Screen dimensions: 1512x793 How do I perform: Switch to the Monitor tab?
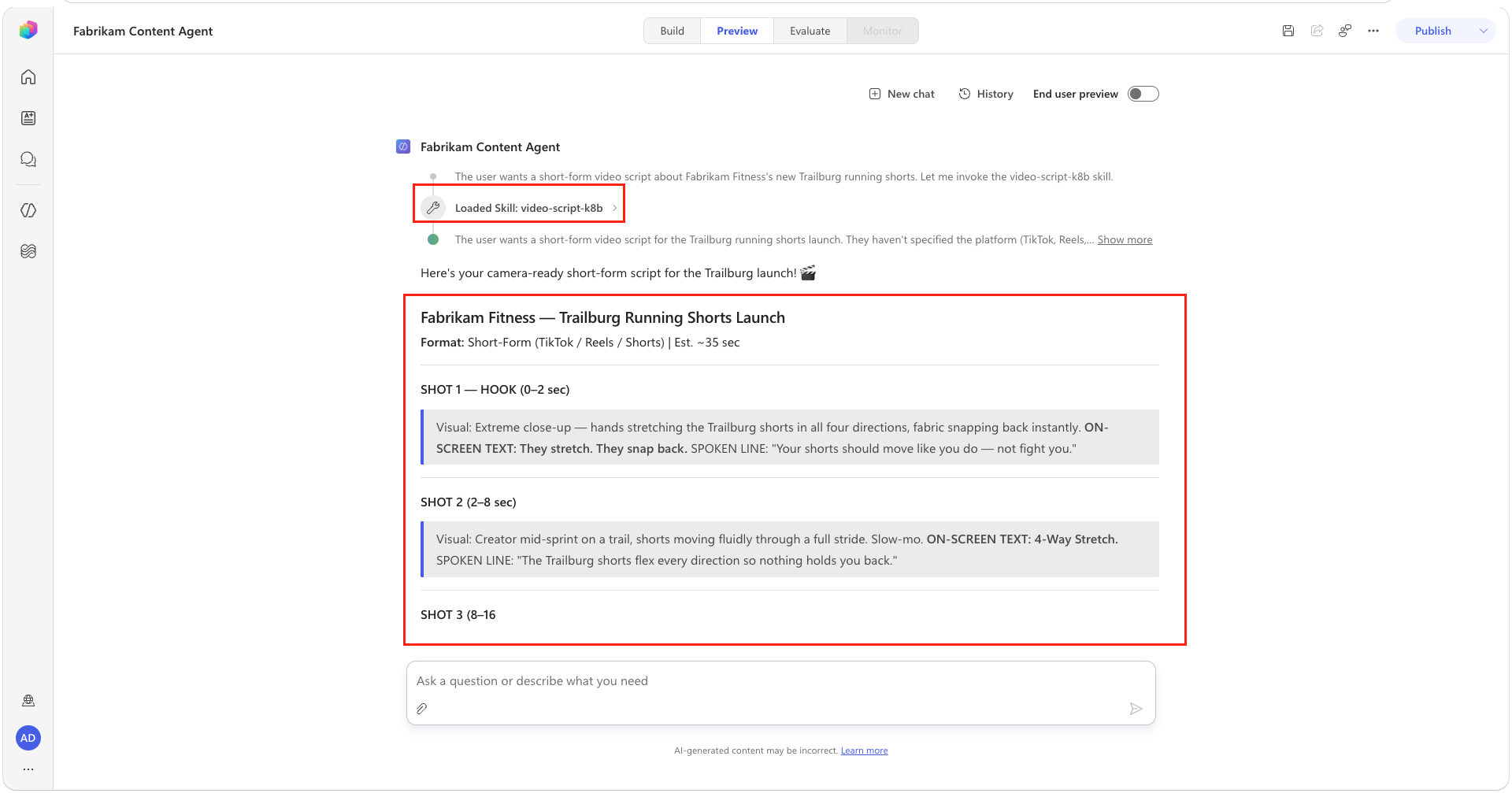coord(883,31)
